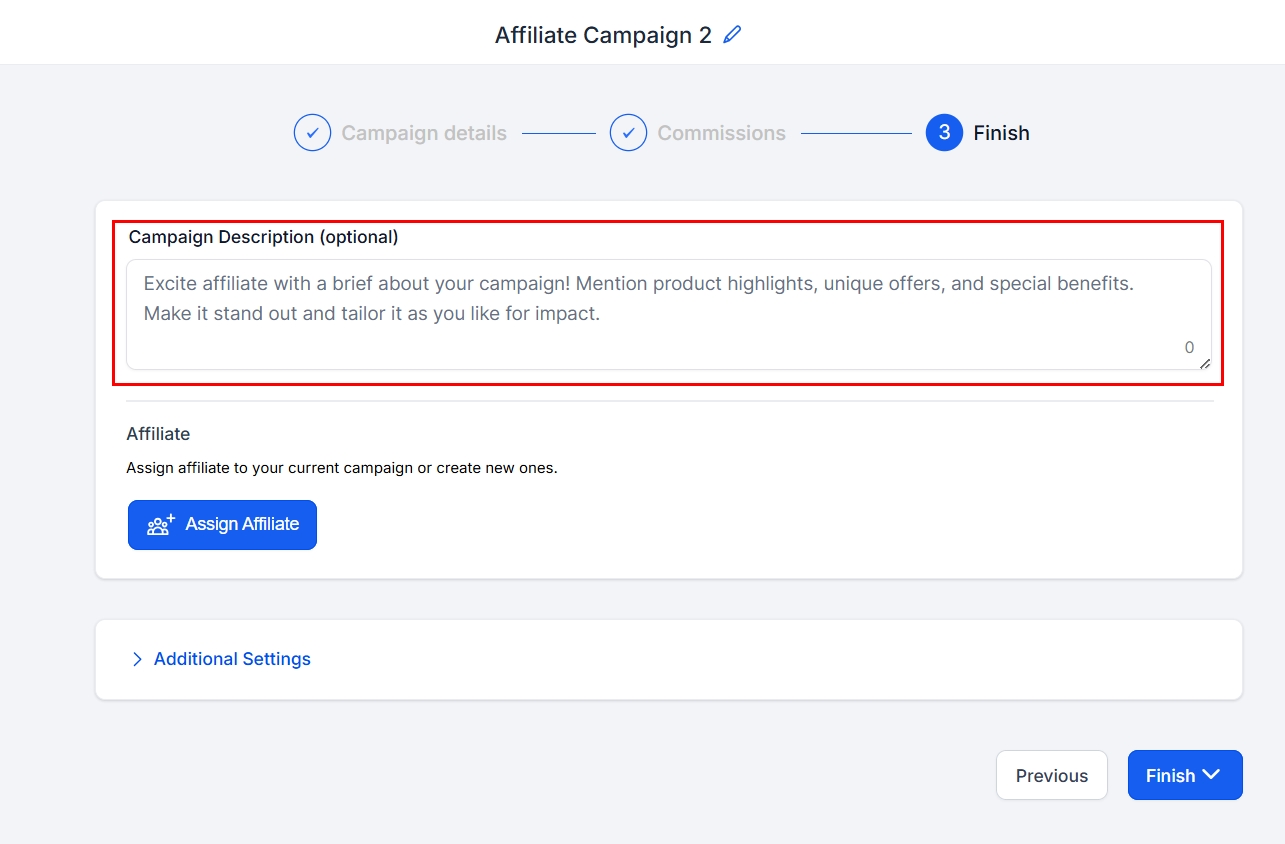The height and width of the screenshot is (844, 1285).
Task: Click the description character counter
Action: [x=1189, y=348]
